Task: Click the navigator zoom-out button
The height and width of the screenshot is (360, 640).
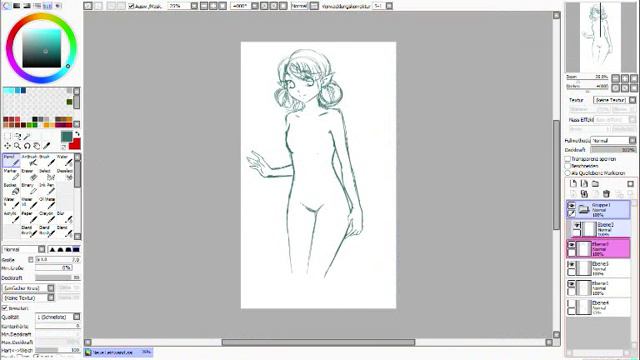Action: pos(616,78)
